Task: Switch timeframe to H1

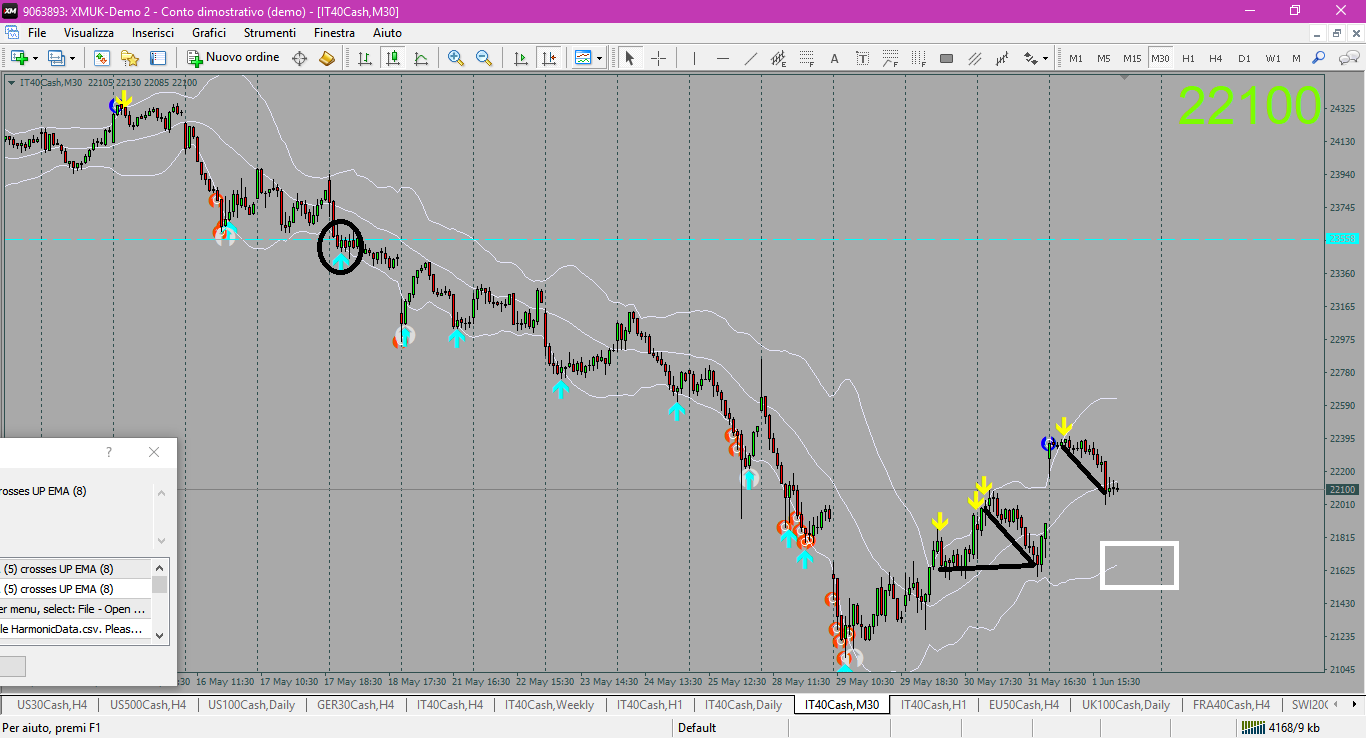Action: 1189,58
